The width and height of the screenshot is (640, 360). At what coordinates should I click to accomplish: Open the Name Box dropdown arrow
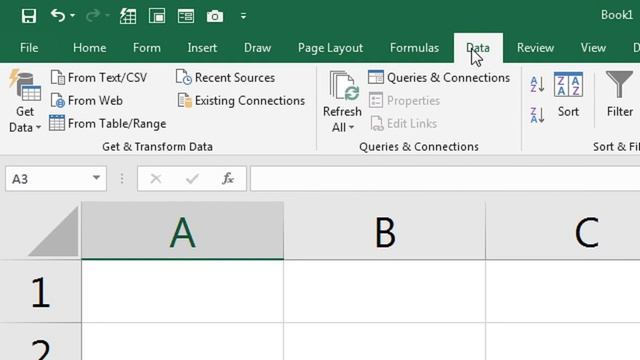tap(96, 178)
